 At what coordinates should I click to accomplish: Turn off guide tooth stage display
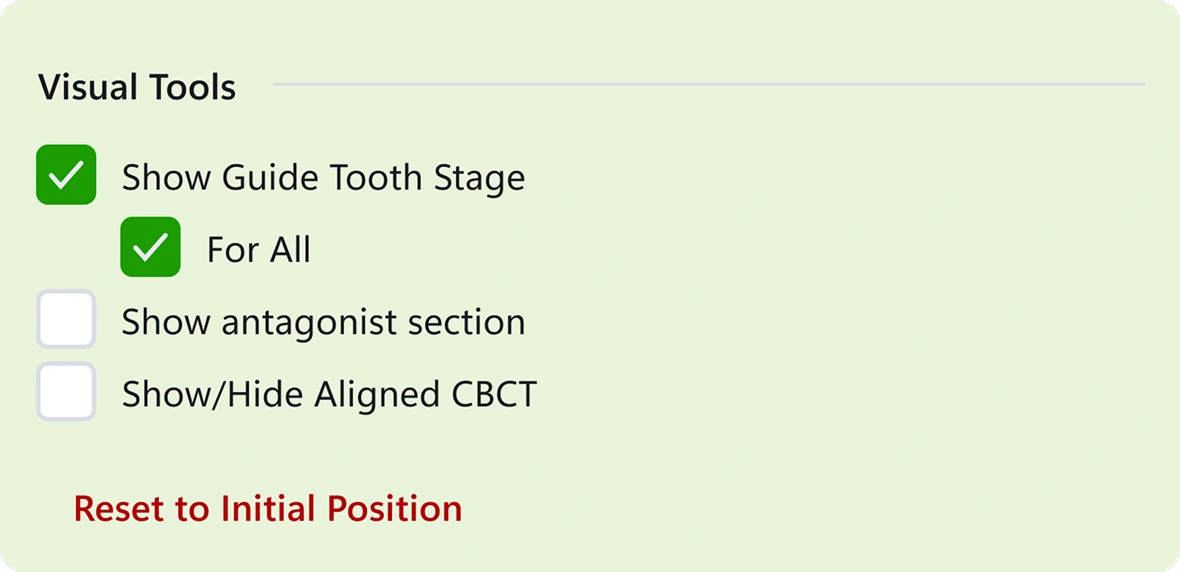pos(66,175)
